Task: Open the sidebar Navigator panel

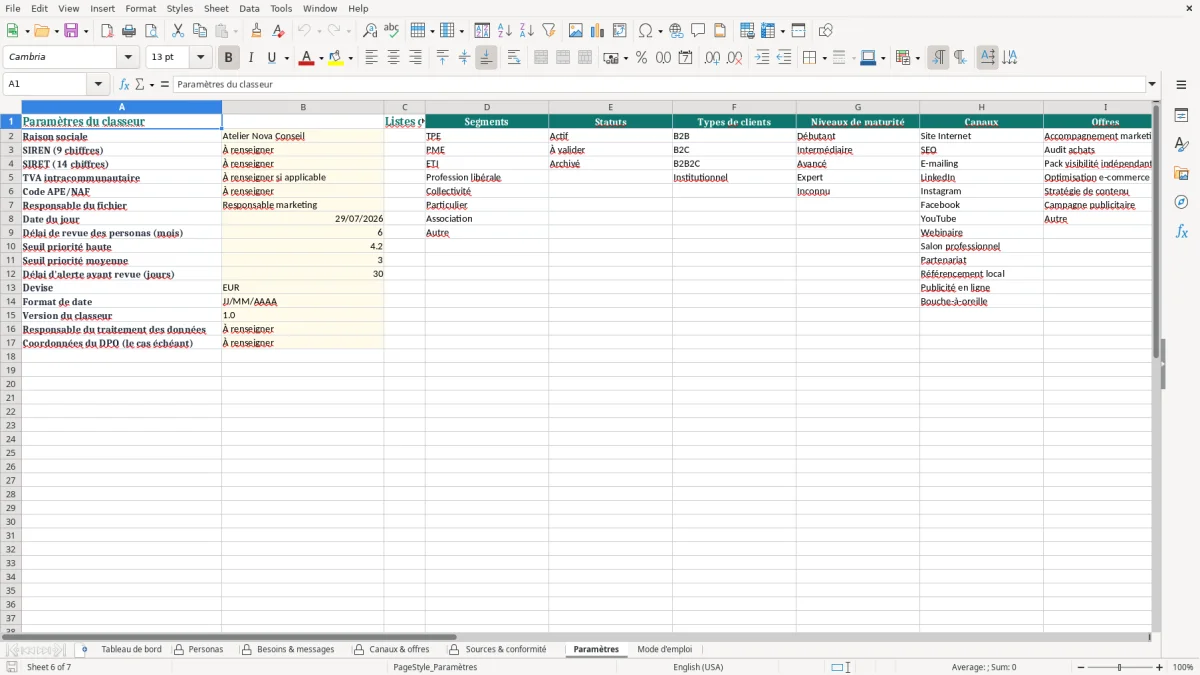Action: click(1181, 202)
